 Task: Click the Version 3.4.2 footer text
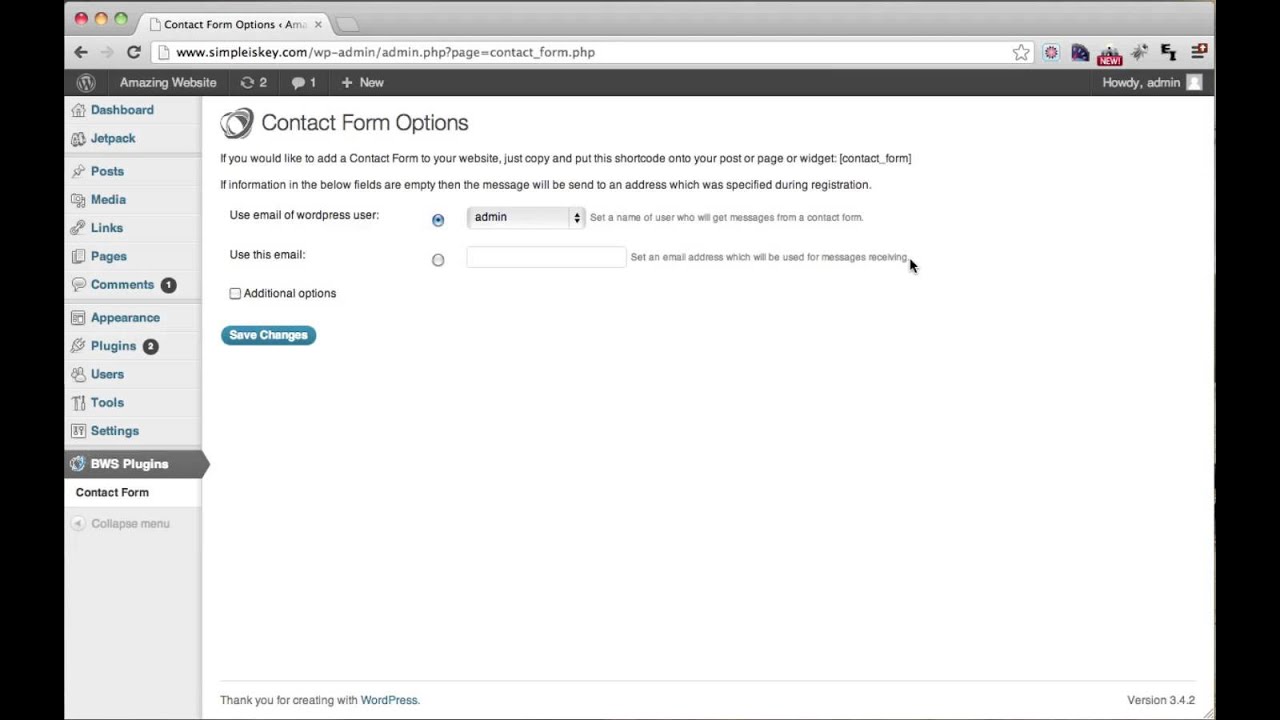(1161, 700)
